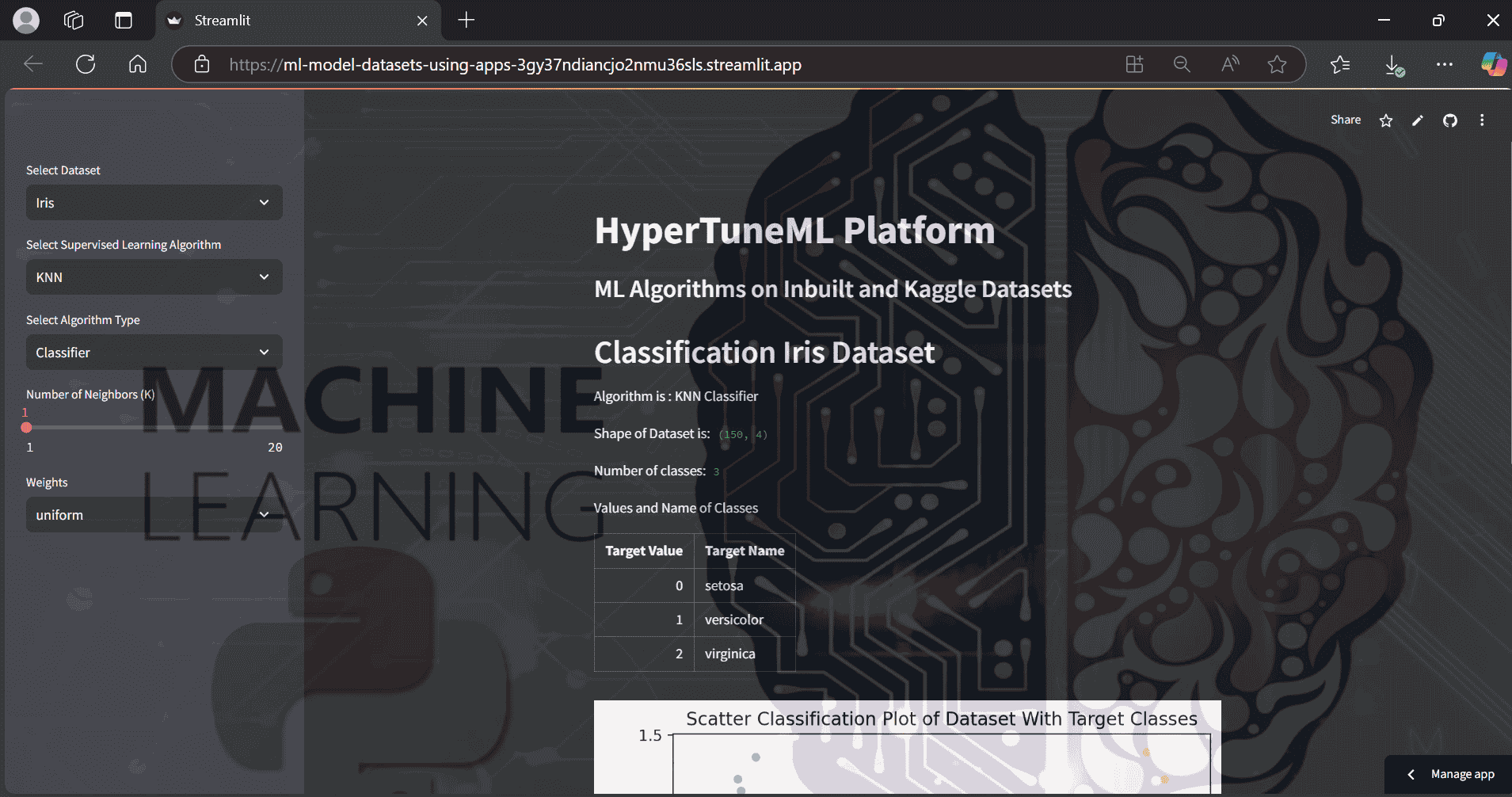Click the Weights label in sidebar
This screenshot has width=1512, height=797.
coord(47,482)
